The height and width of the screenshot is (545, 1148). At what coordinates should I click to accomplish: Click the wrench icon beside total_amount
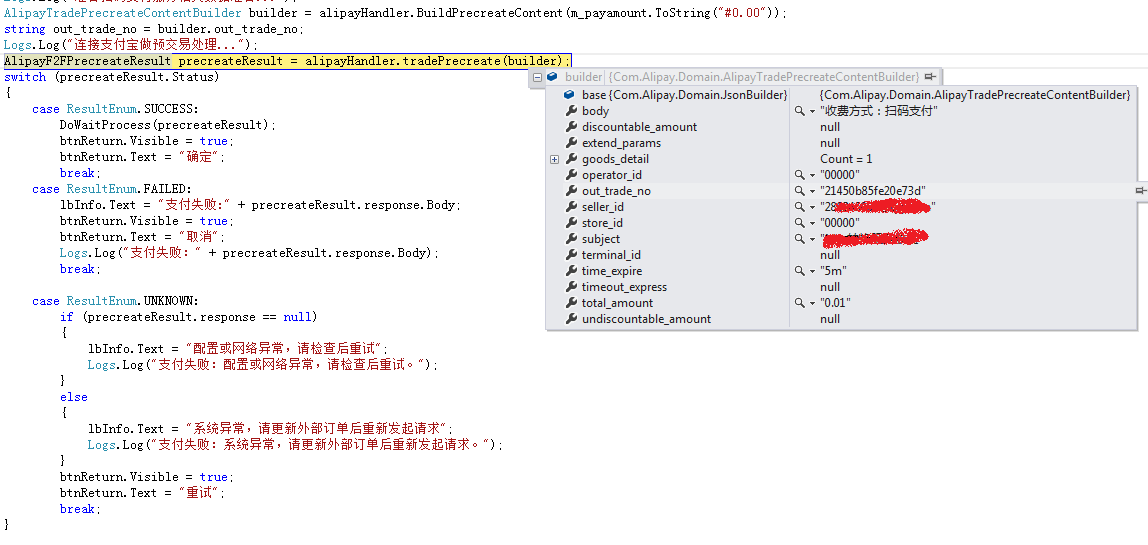(x=571, y=303)
